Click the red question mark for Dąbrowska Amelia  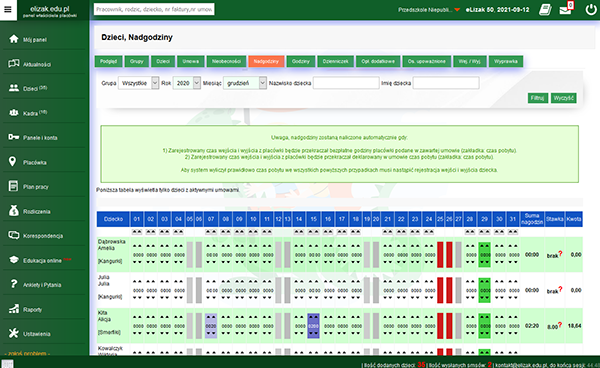pyautogui.click(x=560, y=253)
